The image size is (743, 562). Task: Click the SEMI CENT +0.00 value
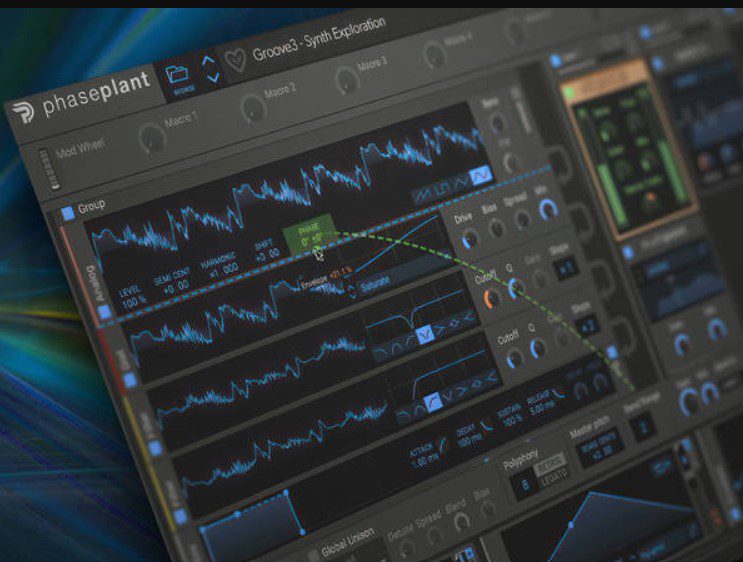172,282
